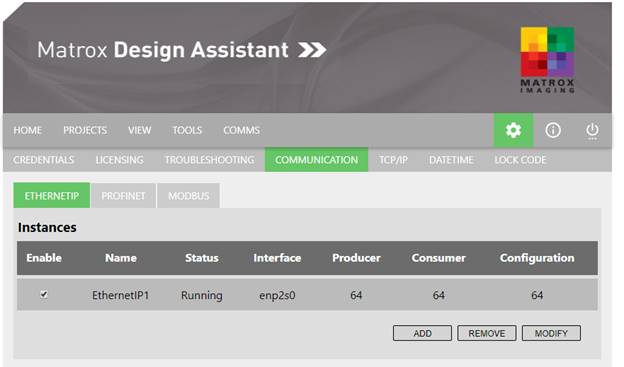Click the information icon
Image resolution: width=624 pixels, height=367 pixels.
coord(553,130)
